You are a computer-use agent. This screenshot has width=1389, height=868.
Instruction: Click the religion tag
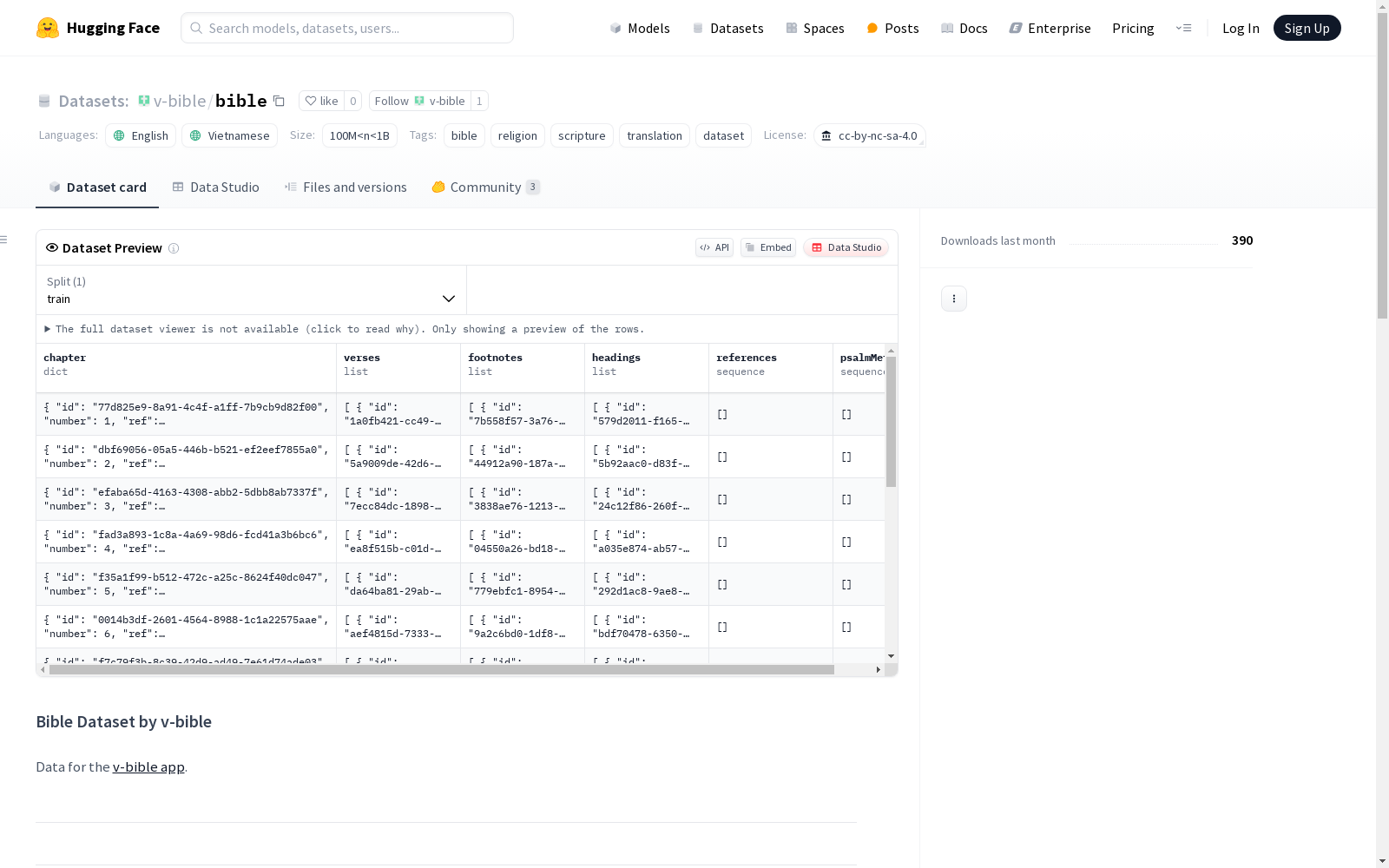point(517,135)
